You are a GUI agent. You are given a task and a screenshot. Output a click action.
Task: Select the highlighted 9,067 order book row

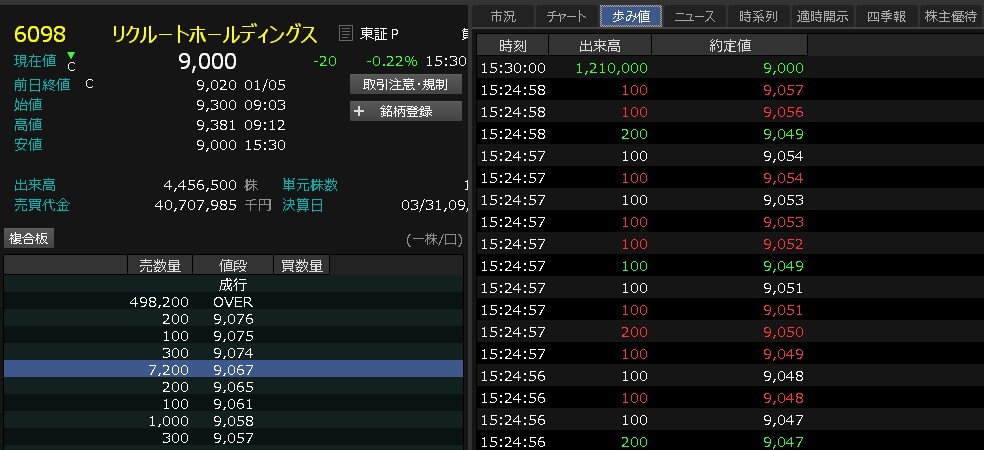coord(233,369)
